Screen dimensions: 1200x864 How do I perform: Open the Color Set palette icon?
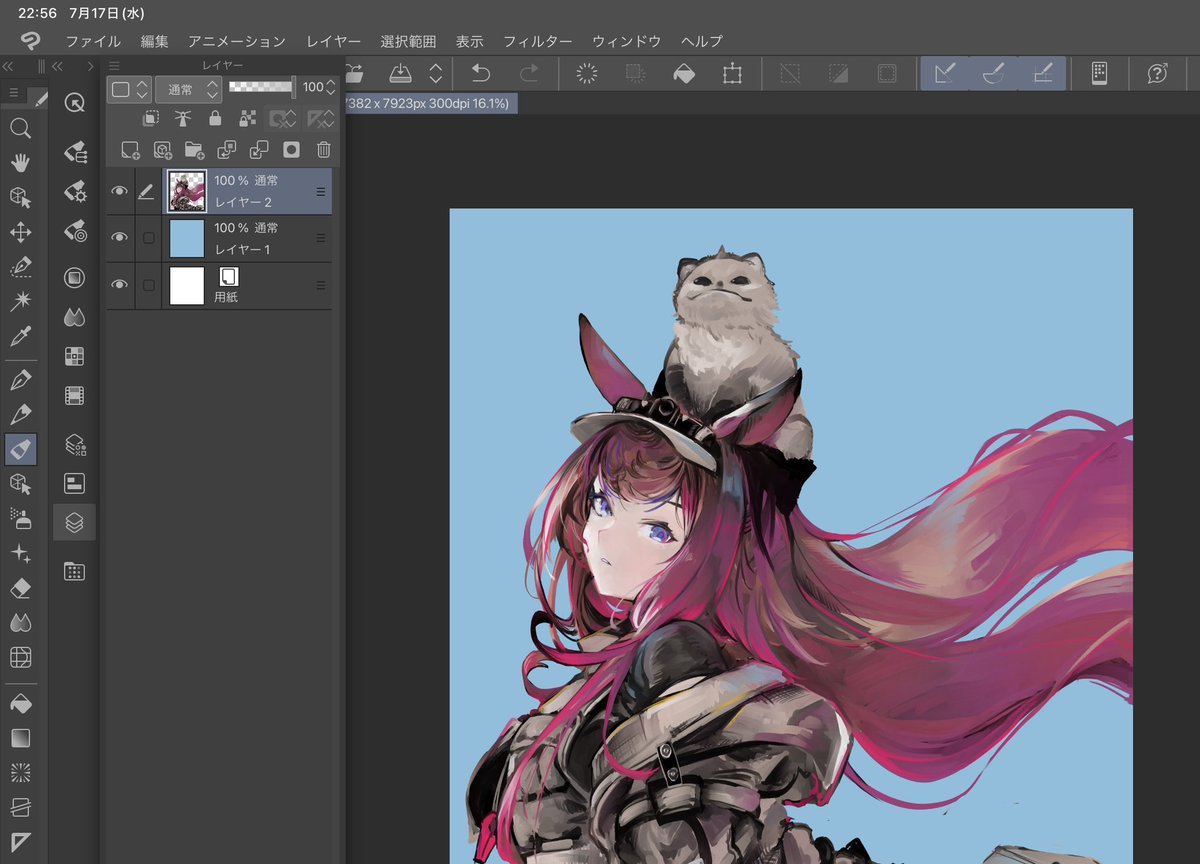[x=74, y=356]
